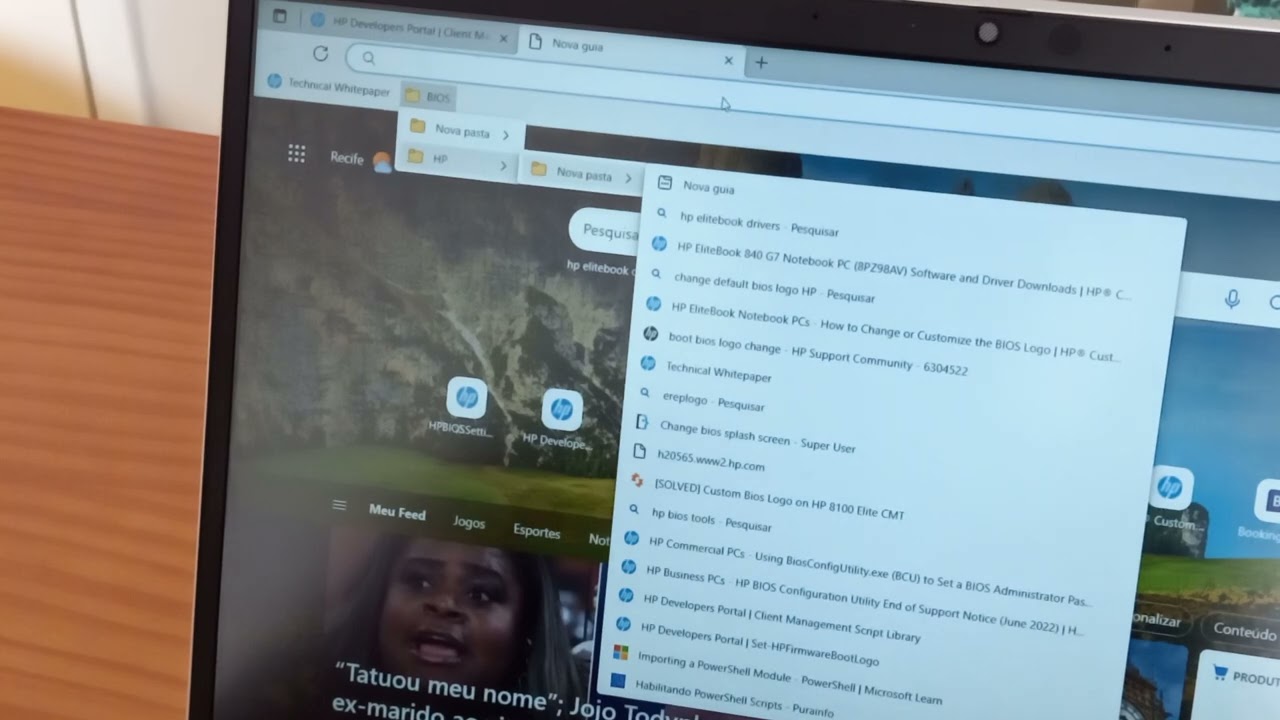The width and height of the screenshot is (1280, 720).
Task: Open Technical Whitepaper in the favorites bar
Action: [329, 86]
